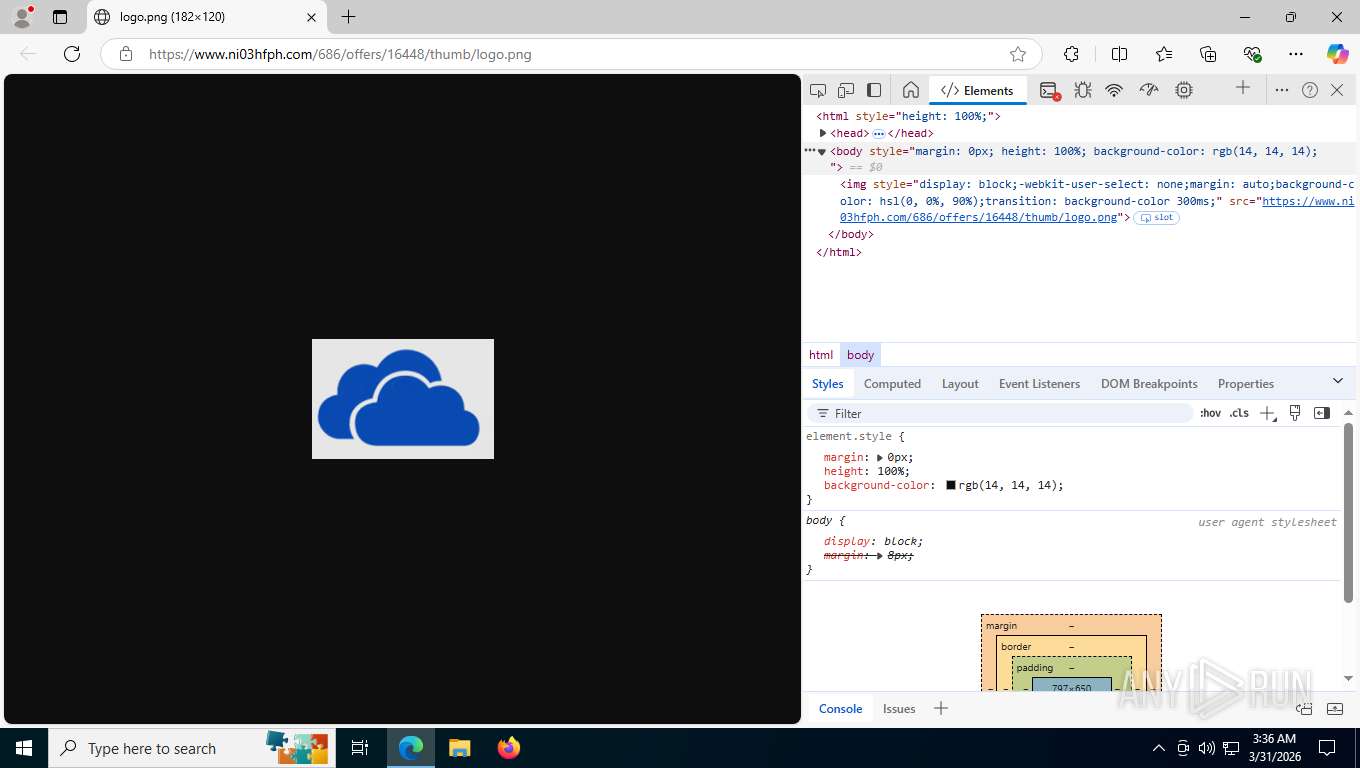Open the Copilot sidebar icon
This screenshot has width=1360, height=768.
(1337, 54)
